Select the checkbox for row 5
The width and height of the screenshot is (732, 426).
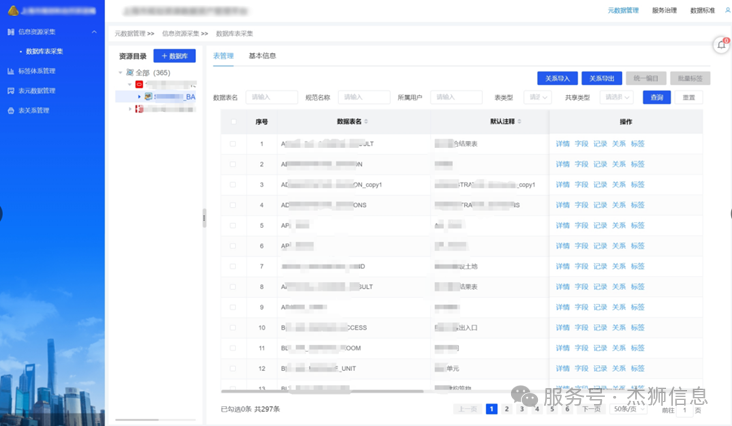coord(234,226)
